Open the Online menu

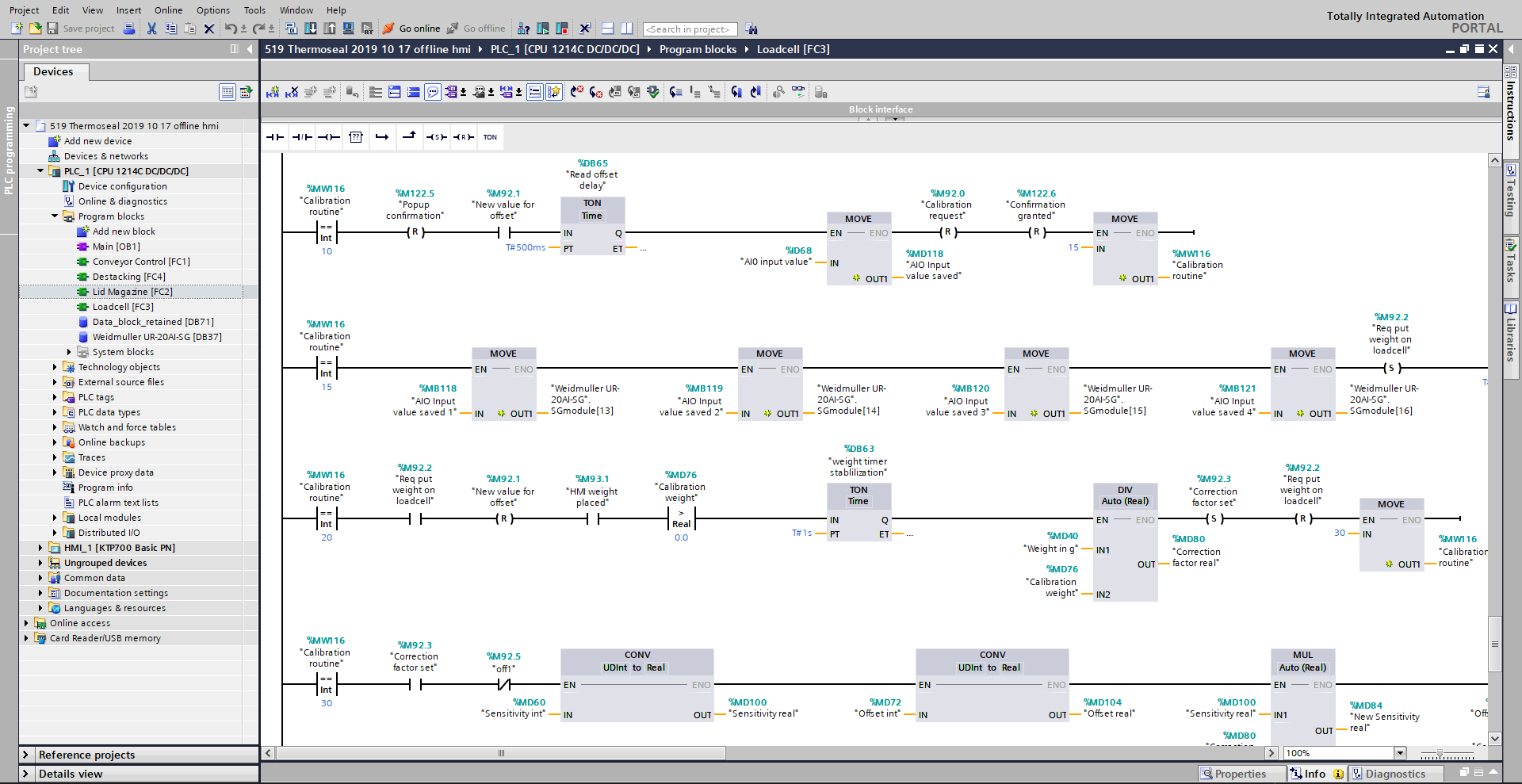[x=168, y=10]
